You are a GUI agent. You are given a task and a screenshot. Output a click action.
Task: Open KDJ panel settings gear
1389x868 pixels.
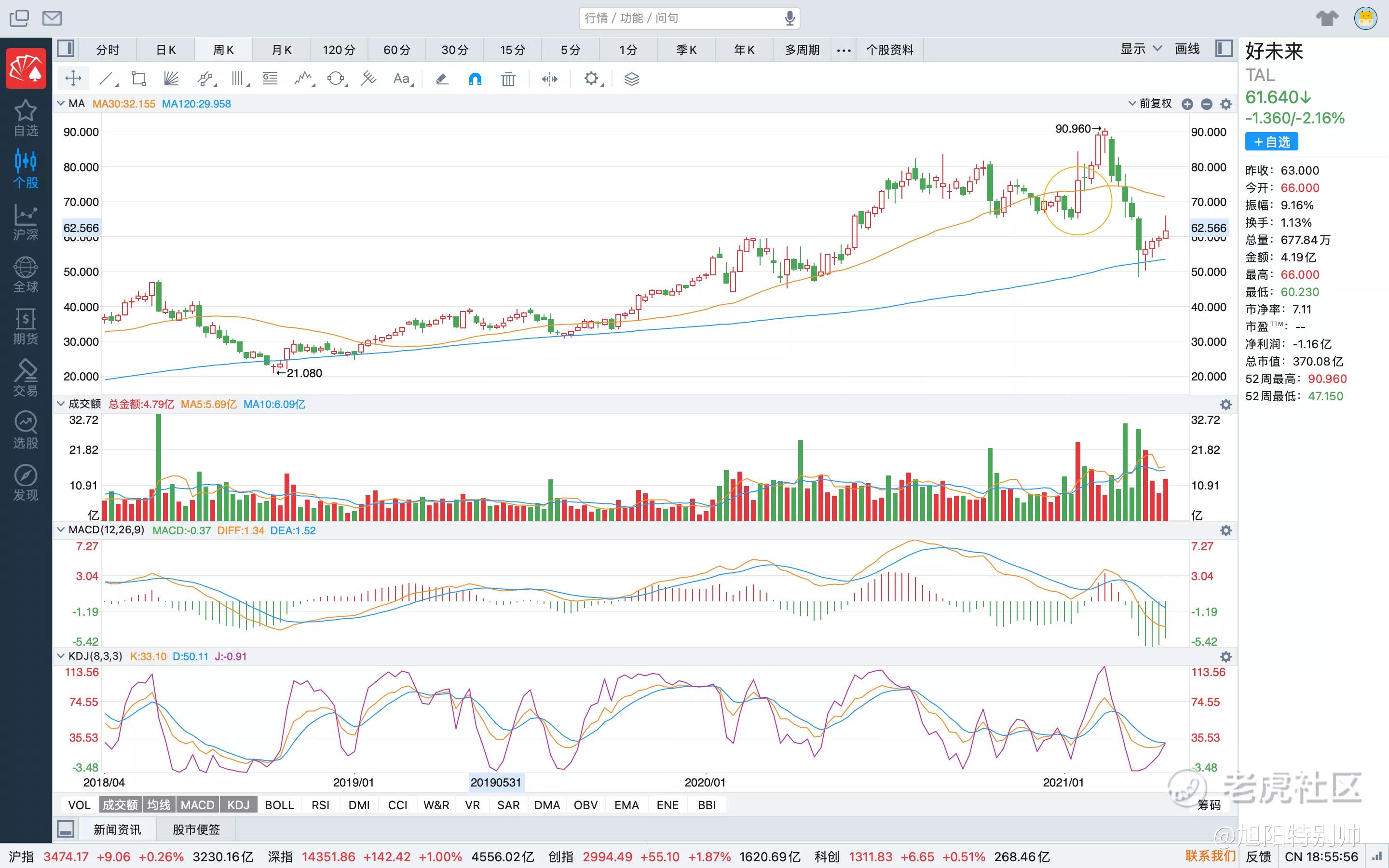click(x=1226, y=657)
